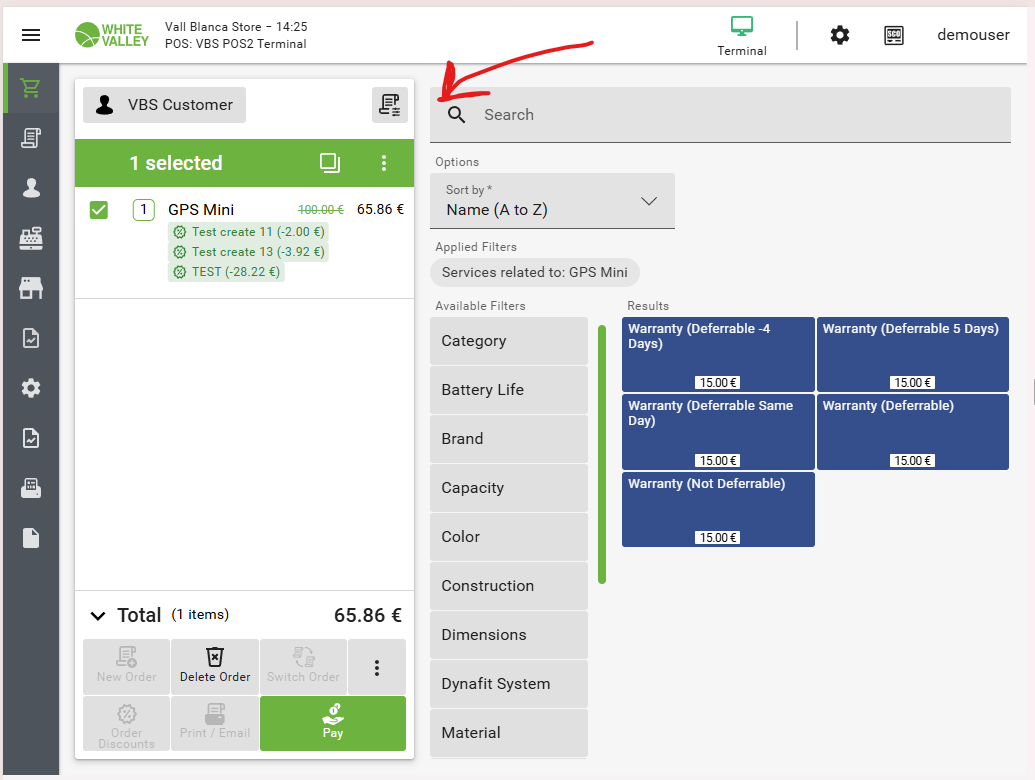Expand the Capacity filter
This screenshot has height=780, width=1035.
(509, 488)
